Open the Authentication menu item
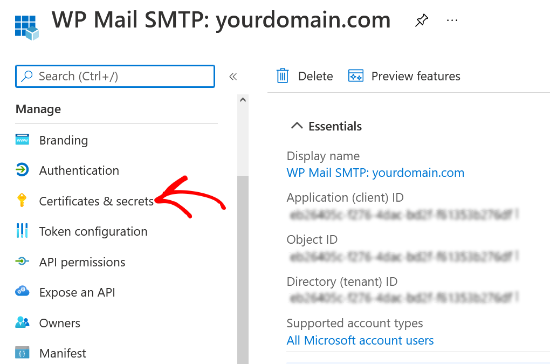550x364 pixels. click(x=79, y=170)
